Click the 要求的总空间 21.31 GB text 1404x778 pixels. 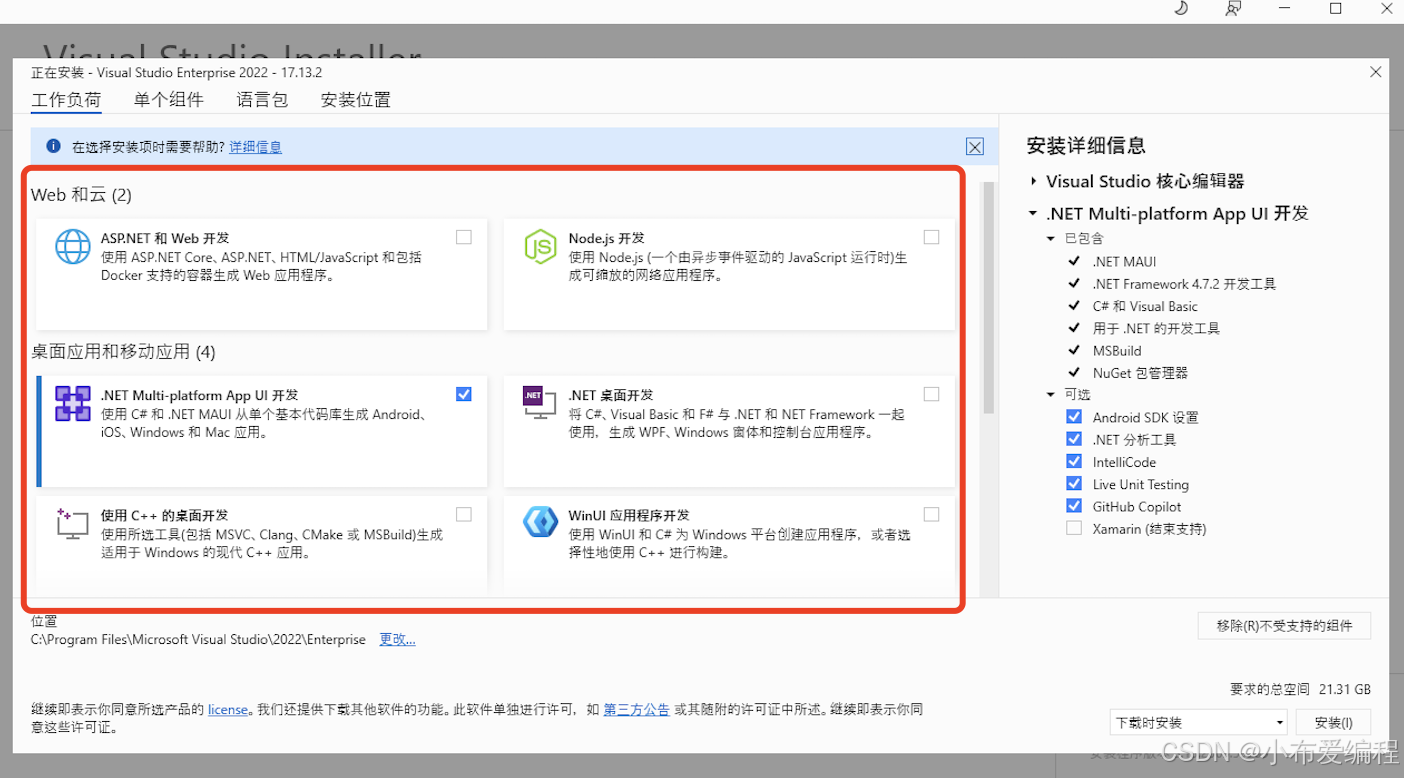coord(1300,689)
